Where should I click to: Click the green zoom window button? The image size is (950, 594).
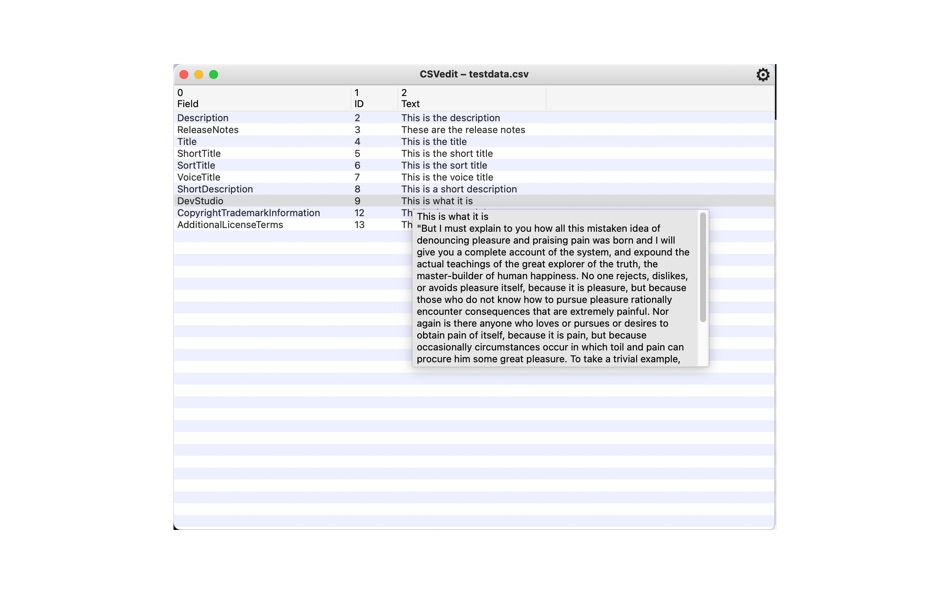pos(213,75)
